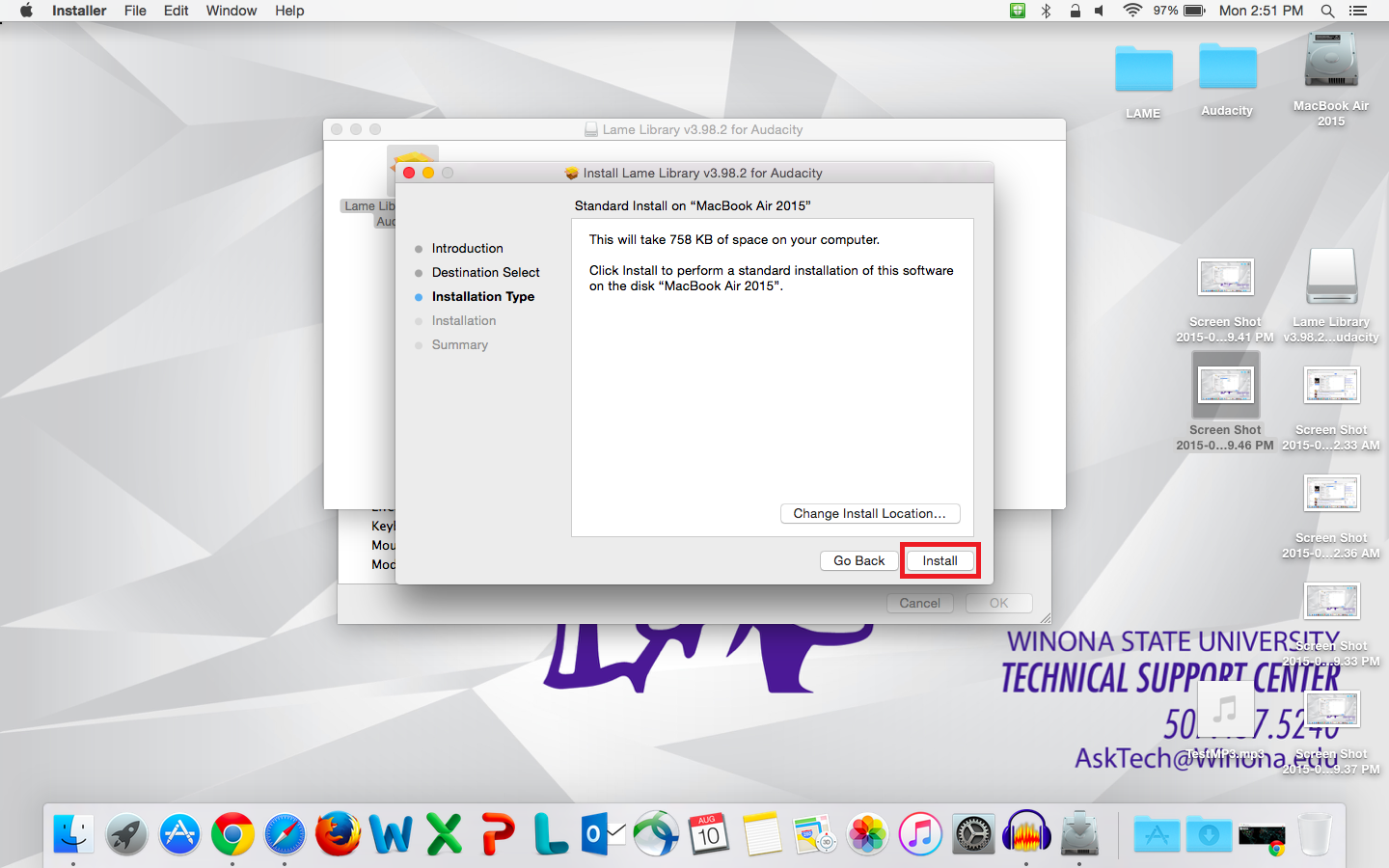Image resolution: width=1389 pixels, height=868 pixels.
Task: Launch Audacity from the dock
Action: (1026, 833)
